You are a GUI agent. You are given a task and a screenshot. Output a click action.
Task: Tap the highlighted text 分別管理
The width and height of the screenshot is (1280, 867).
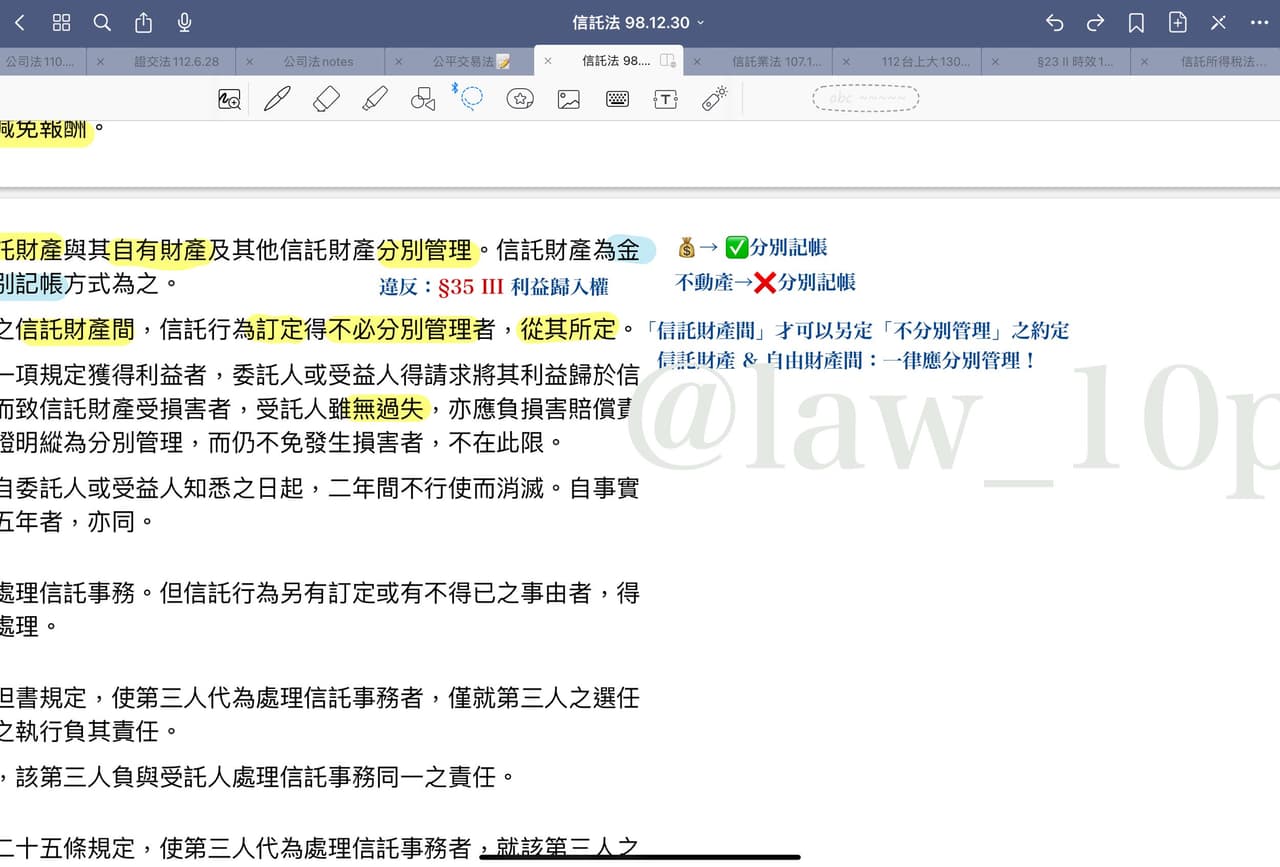pyautogui.click(x=424, y=250)
